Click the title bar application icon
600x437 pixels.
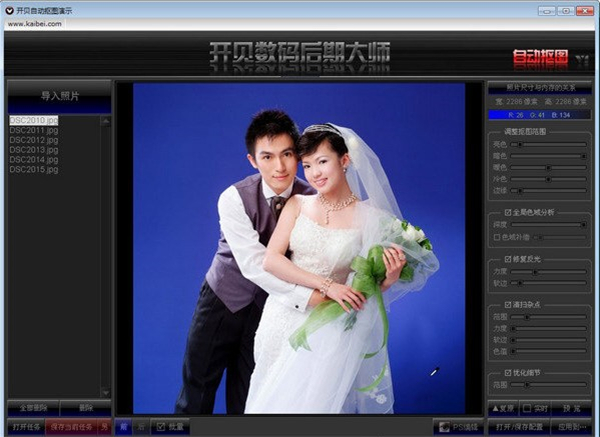tap(9, 9)
